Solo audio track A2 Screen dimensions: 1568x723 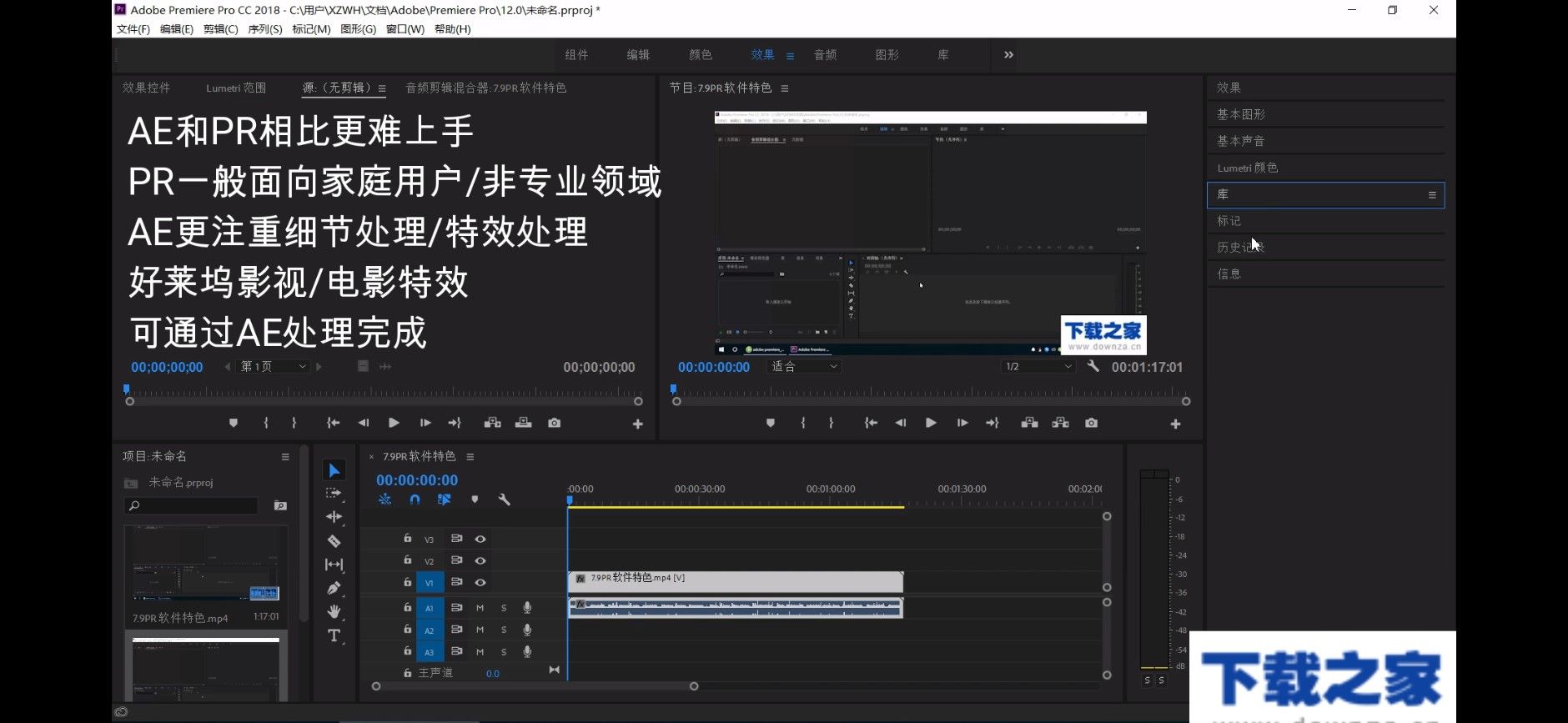point(504,630)
